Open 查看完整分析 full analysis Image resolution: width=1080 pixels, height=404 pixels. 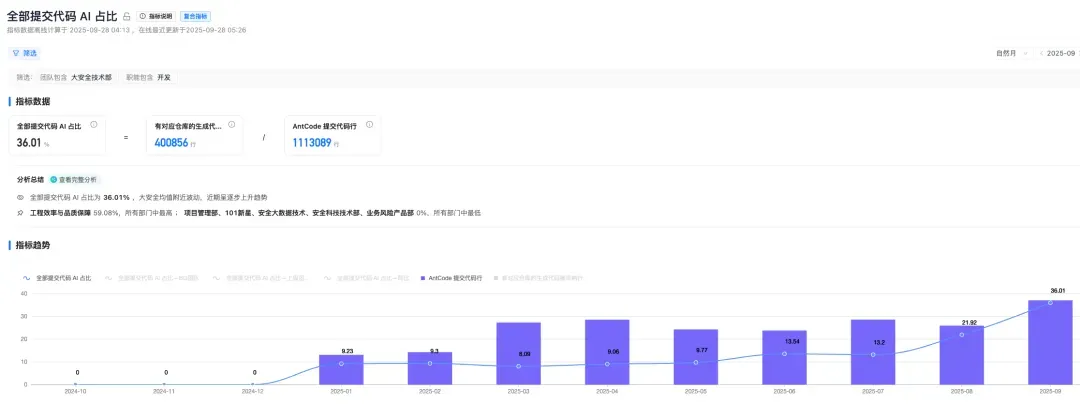pyautogui.click(x=74, y=180)
